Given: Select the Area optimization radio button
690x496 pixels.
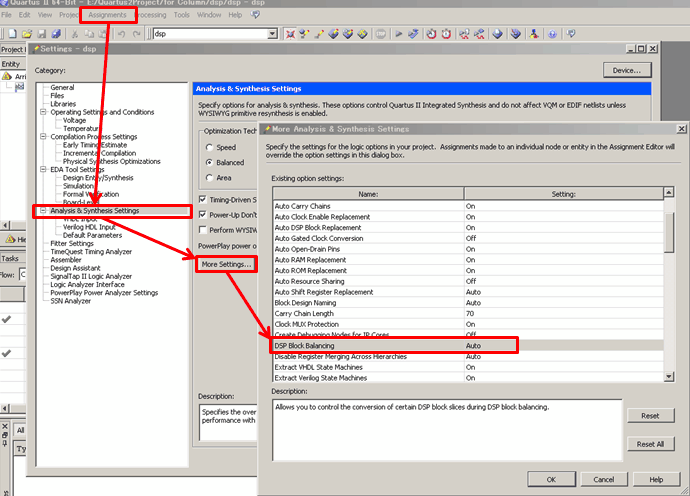Looking at the screenshot, I should (208, 177).
